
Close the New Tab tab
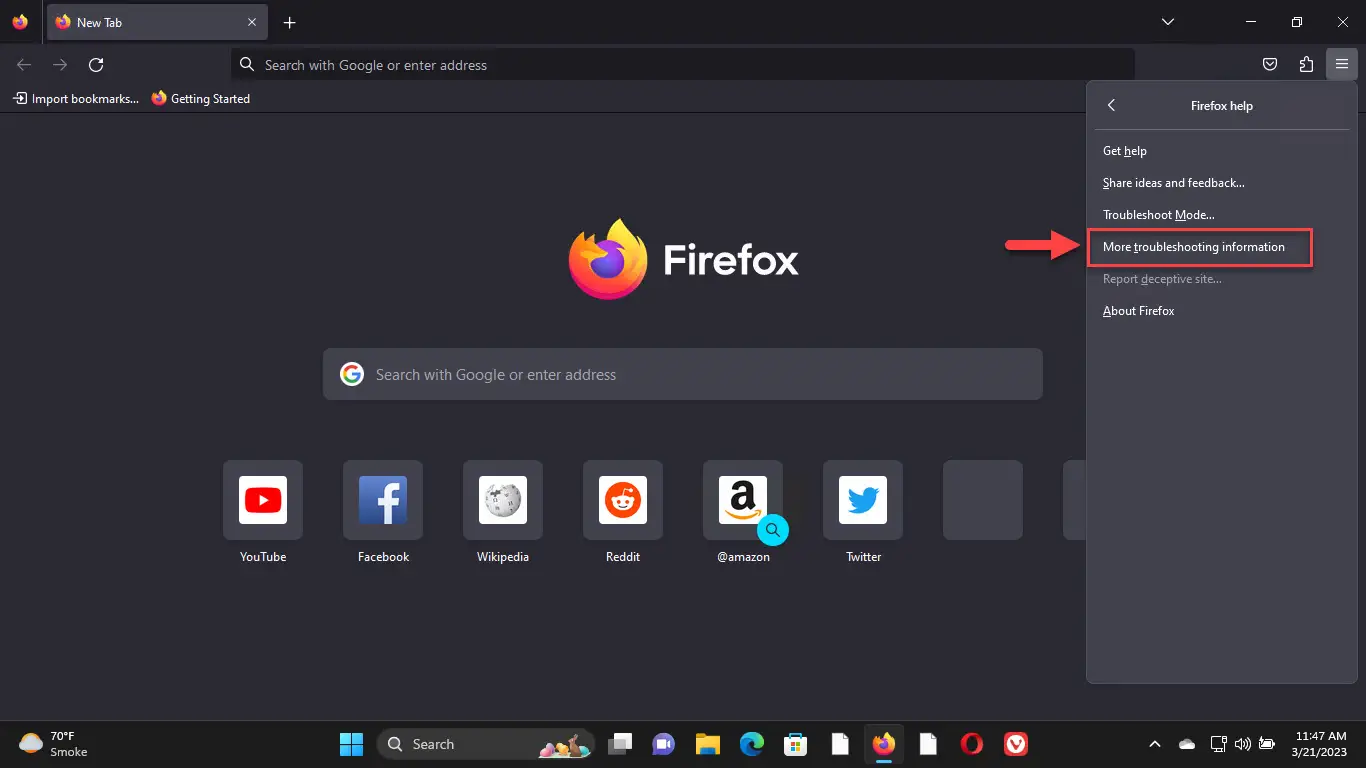(x=252, y=22)
